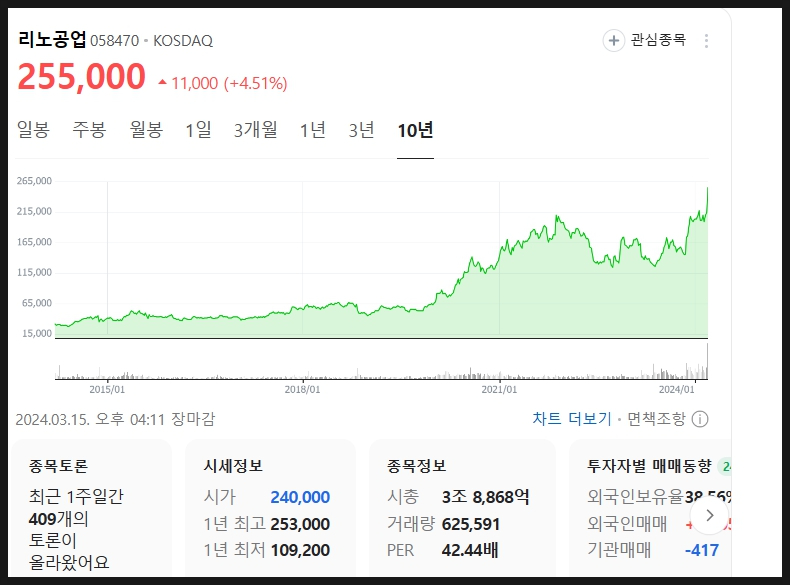Select the 3년 chart period
The width and height of the screenshot is (790, 585).
coord(362,130)
